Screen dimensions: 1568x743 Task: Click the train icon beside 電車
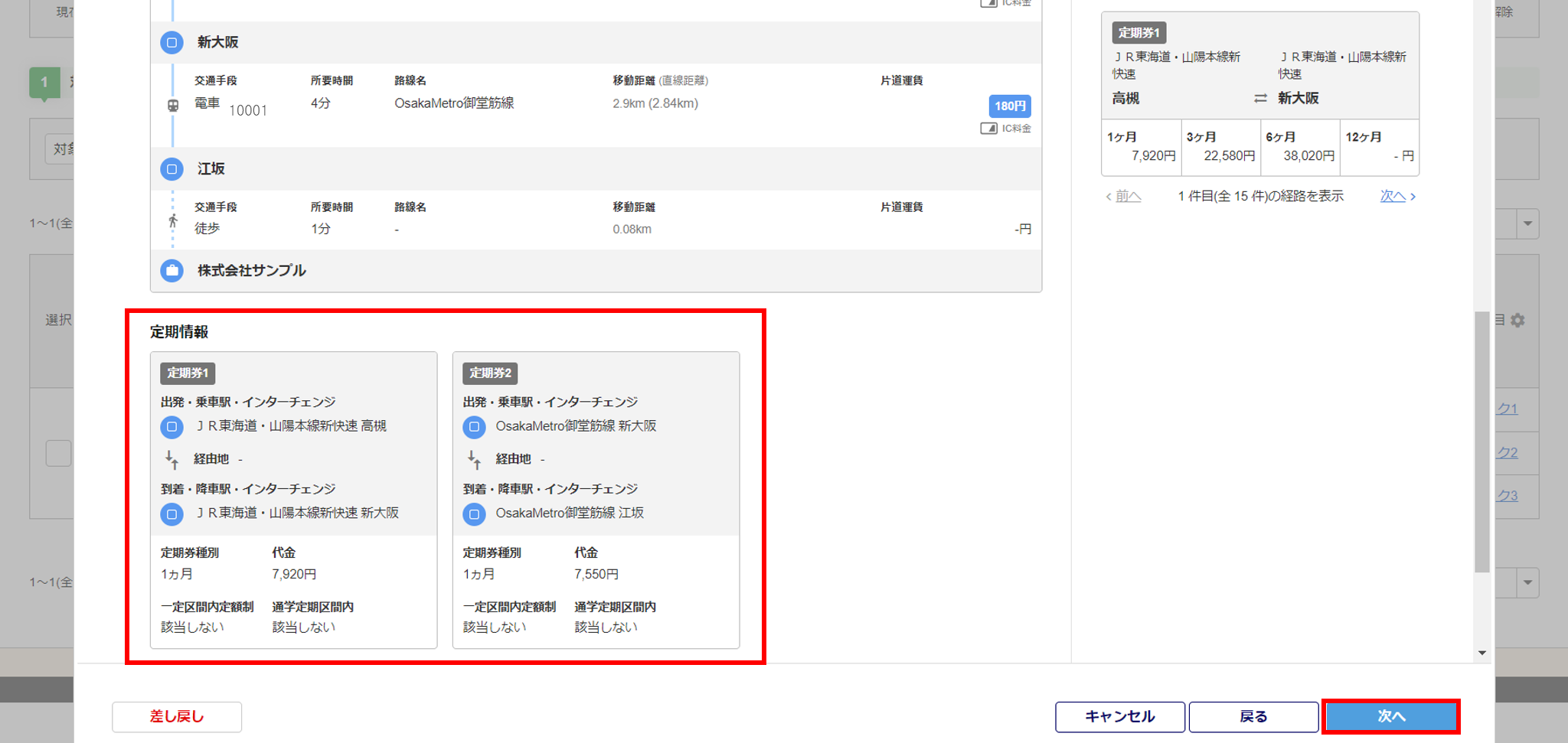click(x=173, y=106)
